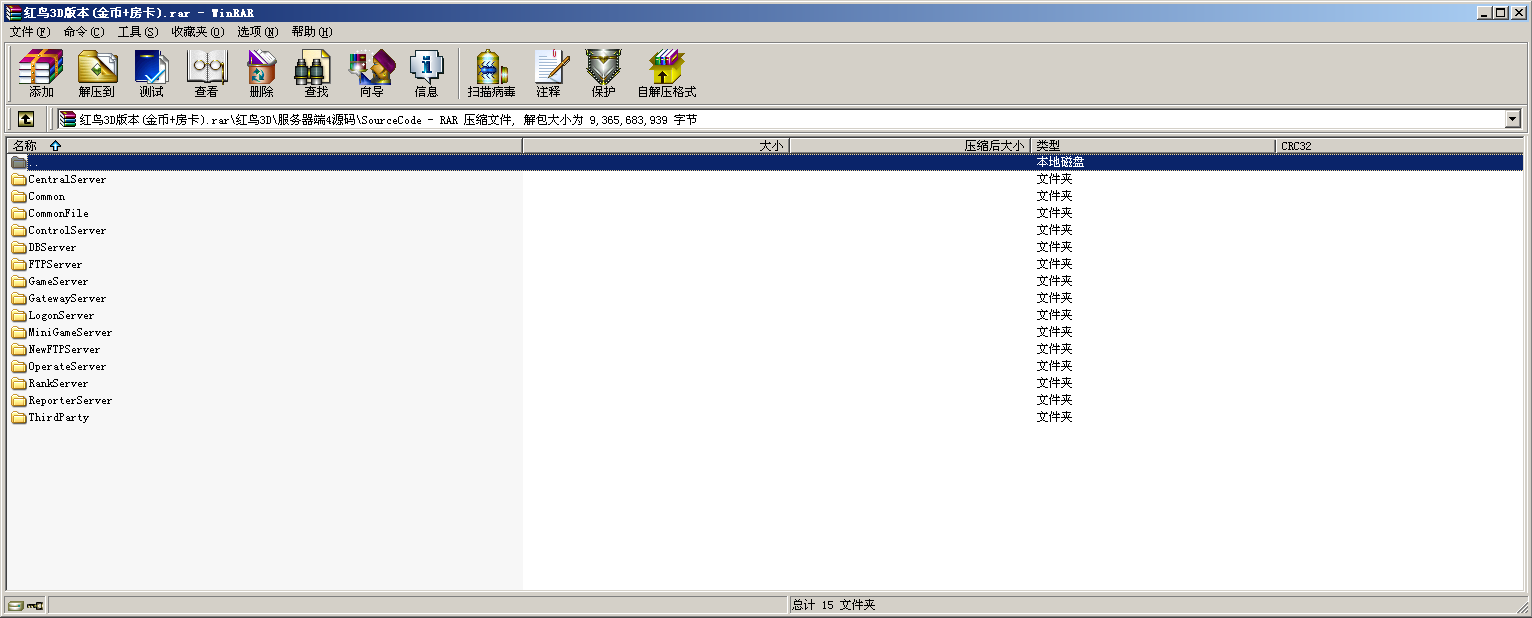Show archive Info (信息) icon
Viewport: 1532px width, 618px height.
(426, 74)
